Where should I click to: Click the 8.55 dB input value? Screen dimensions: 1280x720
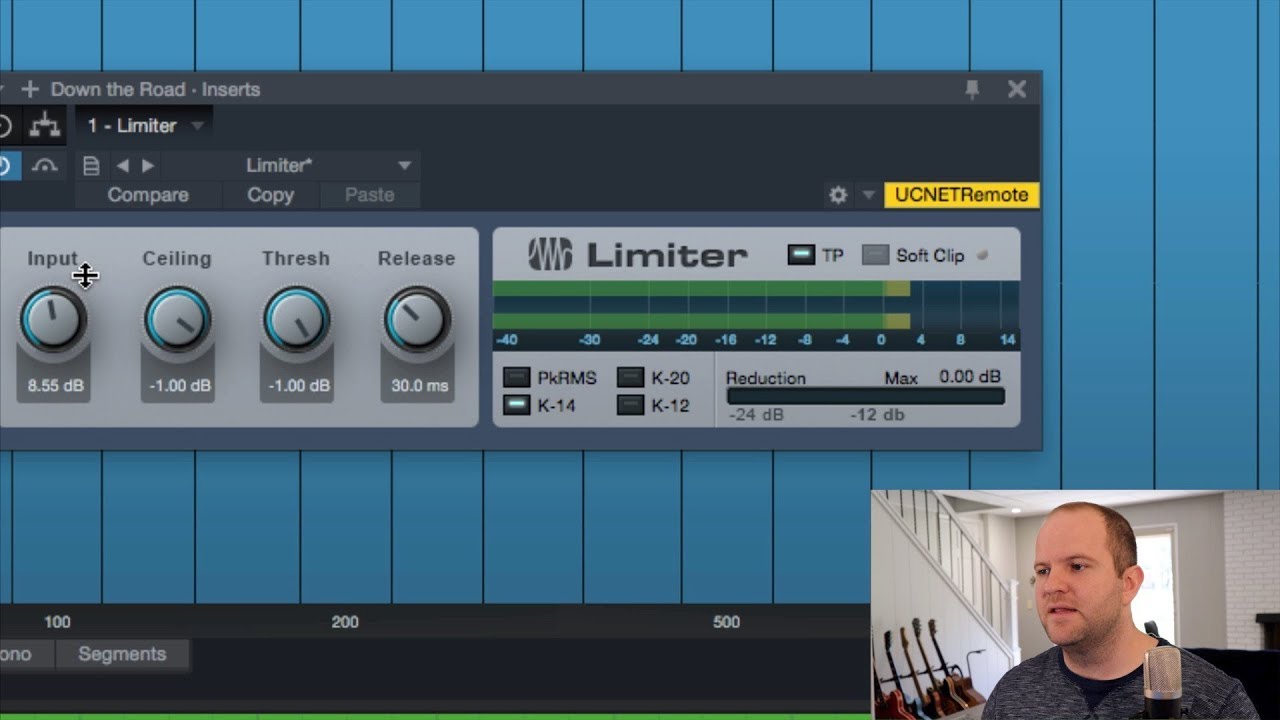(x=54, y=386)
